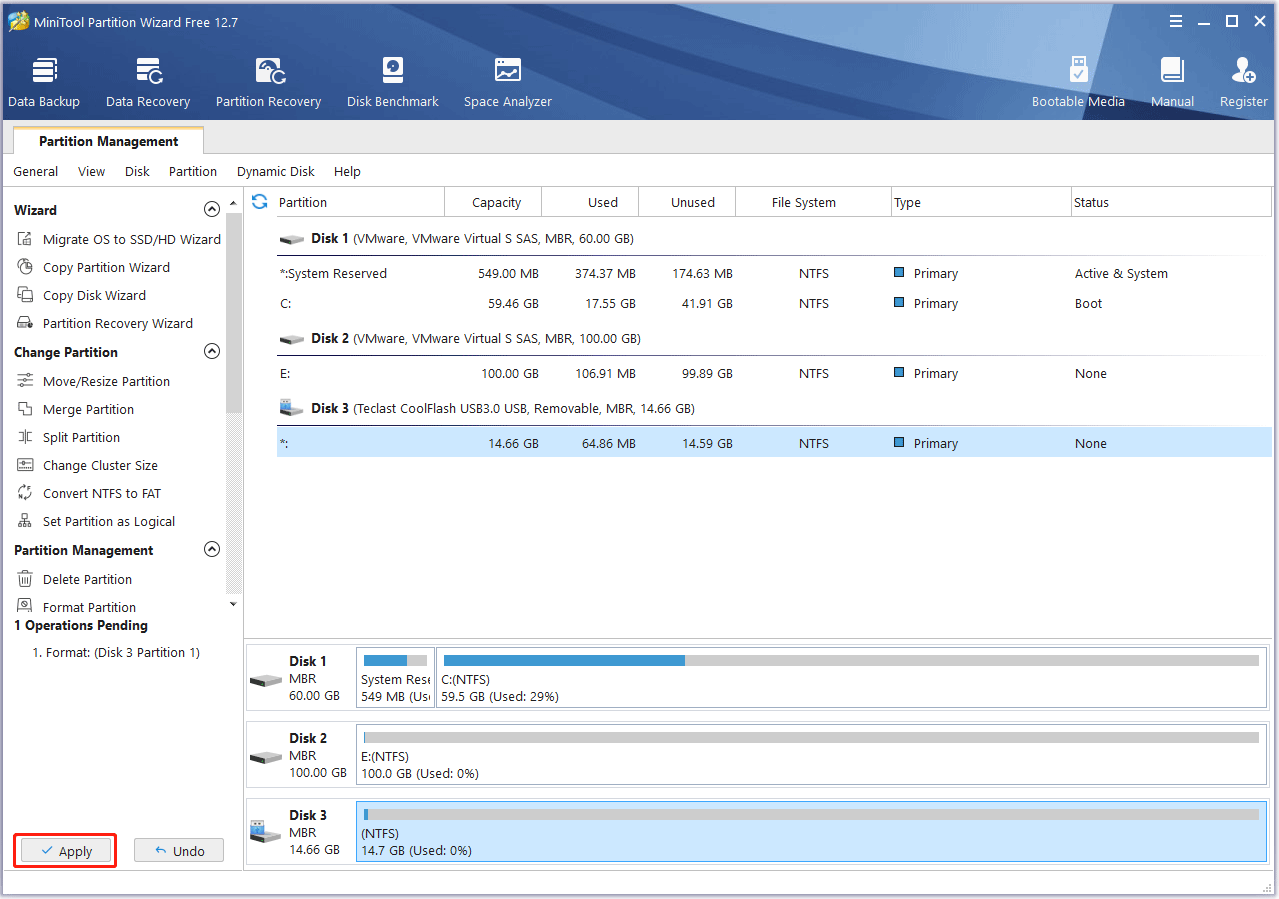Select the E:(NTFS) block in the disk map
This screenshot has height=899, width=1279.
point(811,754)
